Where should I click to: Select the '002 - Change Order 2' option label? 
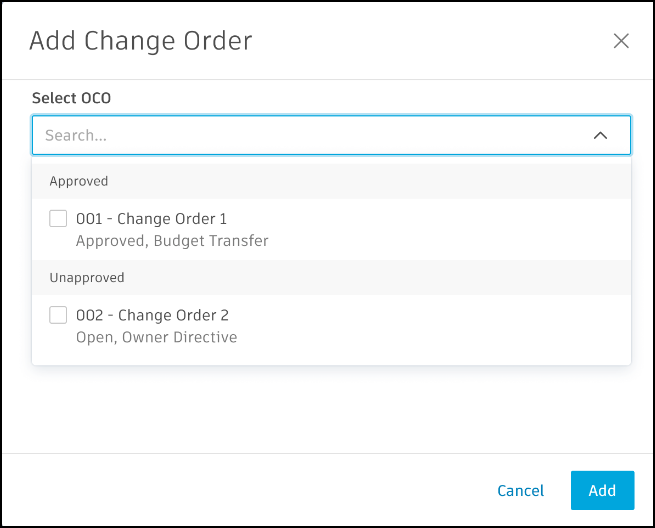point(152,315)
